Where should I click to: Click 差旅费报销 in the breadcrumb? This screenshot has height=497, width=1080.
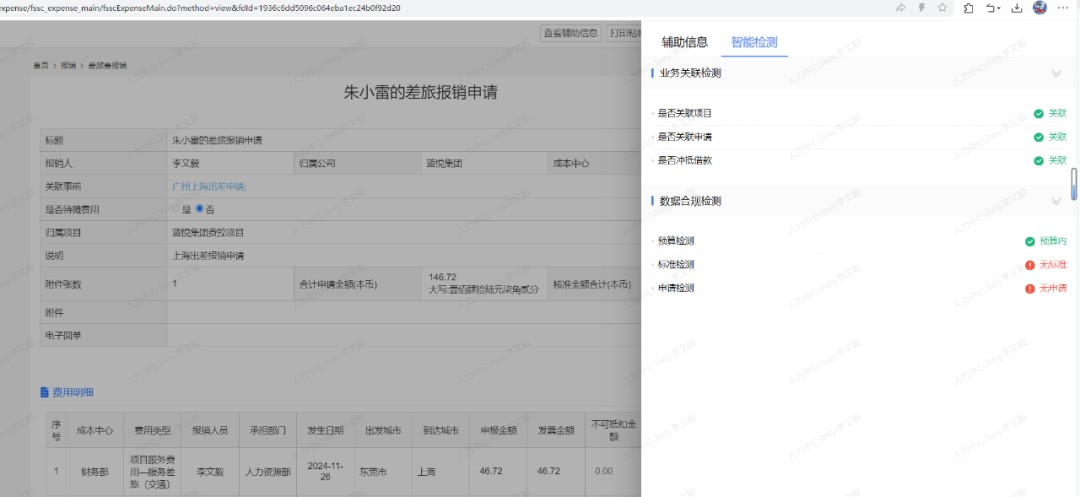[107, 66]
